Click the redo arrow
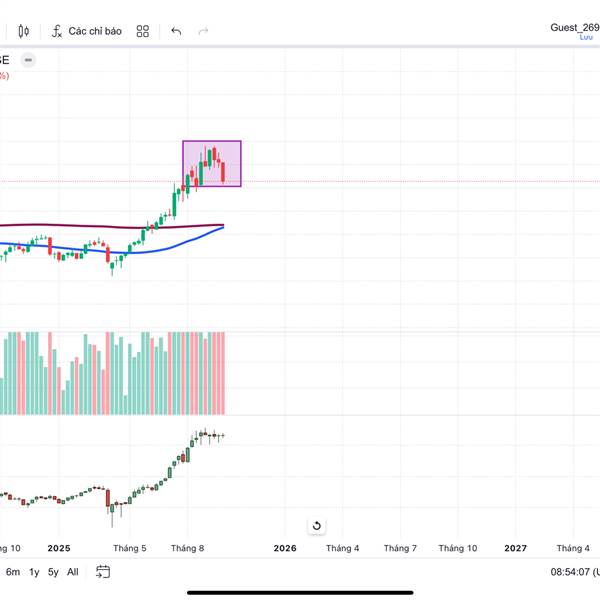The width and height of the screenshot is (600, 600). 204,31
